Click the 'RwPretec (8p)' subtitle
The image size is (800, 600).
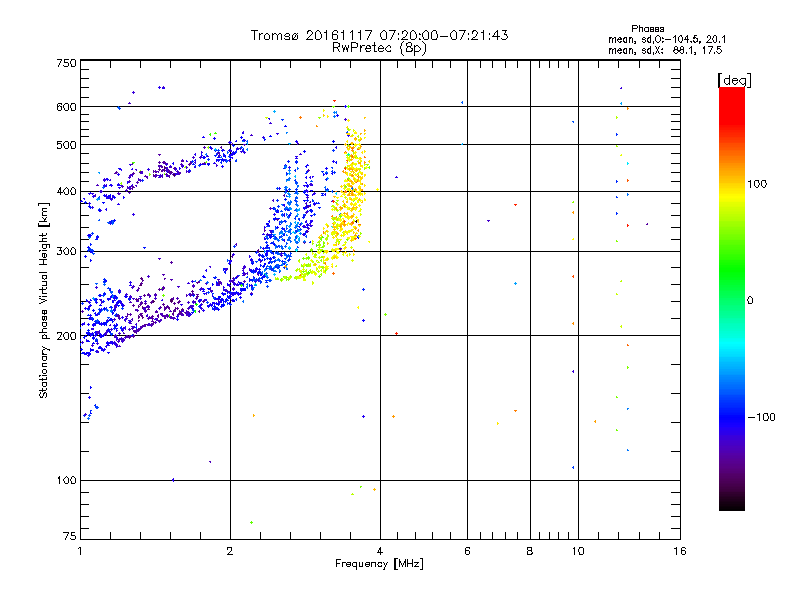pyautogui.click(x=379, y=48)
